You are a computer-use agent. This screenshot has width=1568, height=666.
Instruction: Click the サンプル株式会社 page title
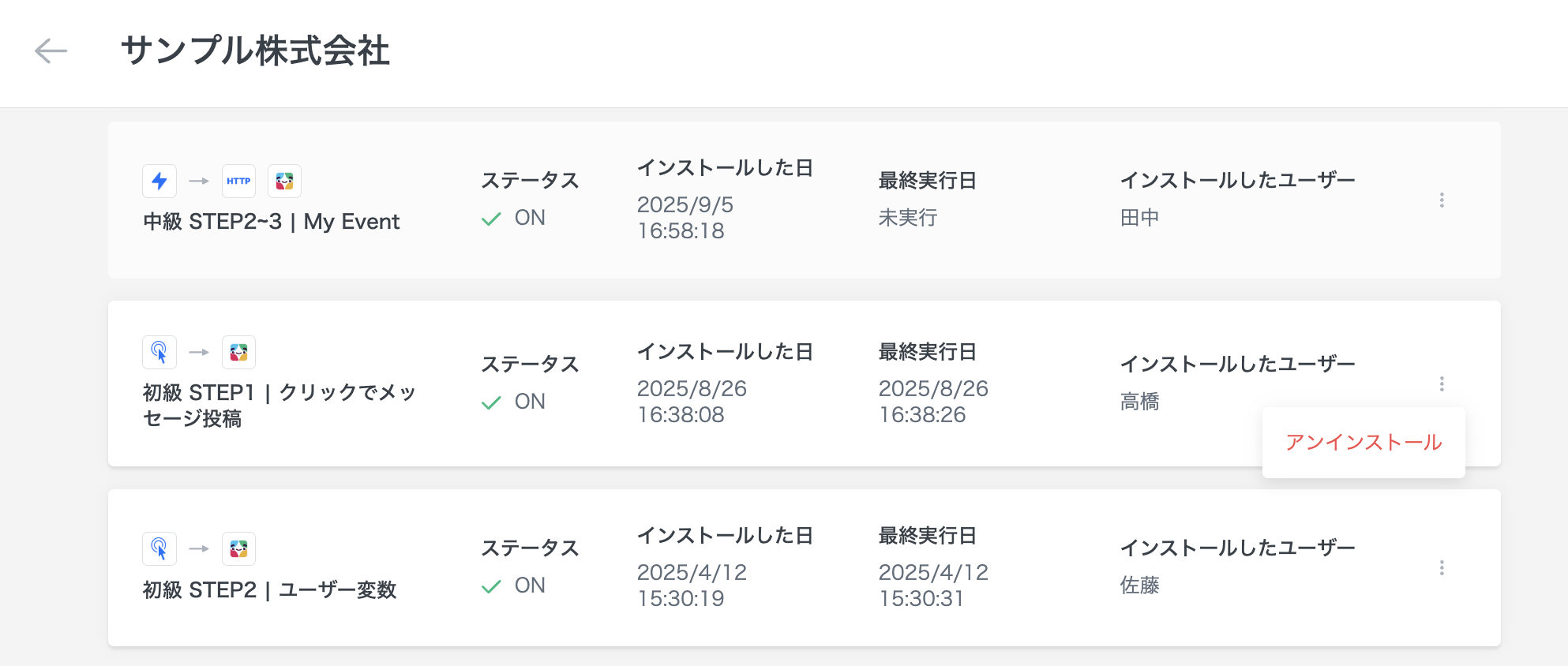pos(255,51)
